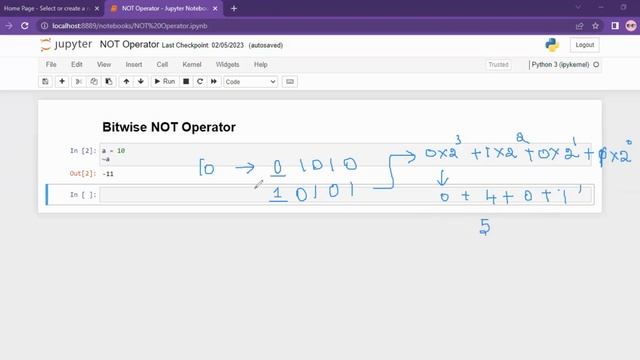The height and width of the screenshot is (360, 640).
Task: Click the Logout button
Action: 584,45
